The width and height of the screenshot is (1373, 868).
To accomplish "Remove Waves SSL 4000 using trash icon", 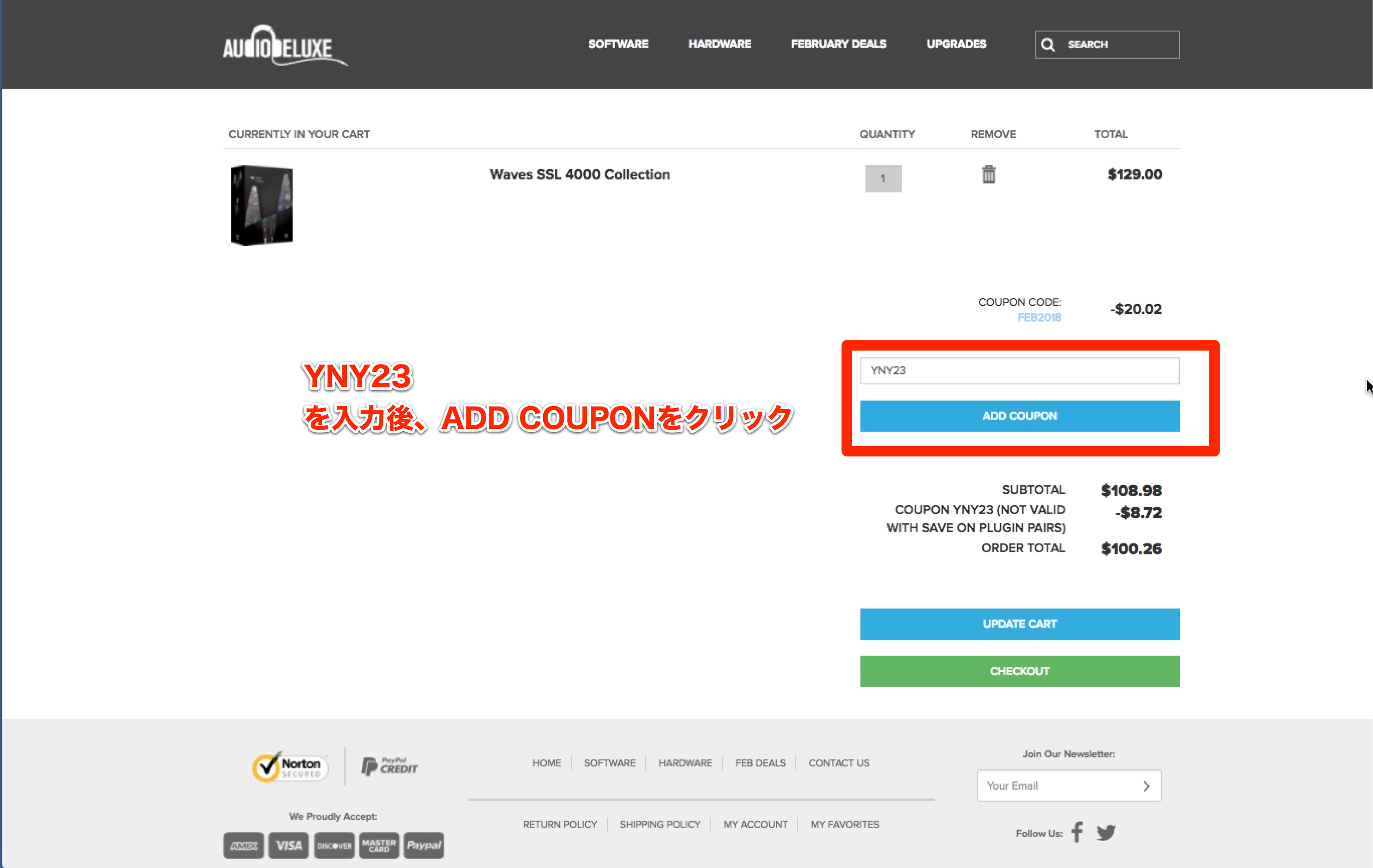I will tap(988, 174).
